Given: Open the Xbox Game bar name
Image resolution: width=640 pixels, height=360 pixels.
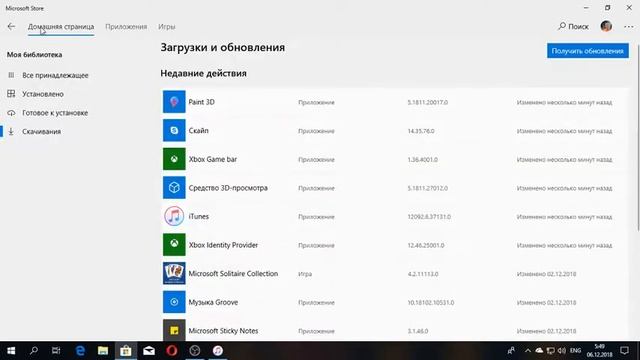Looking at the screenshot, I should click(213, 159).
